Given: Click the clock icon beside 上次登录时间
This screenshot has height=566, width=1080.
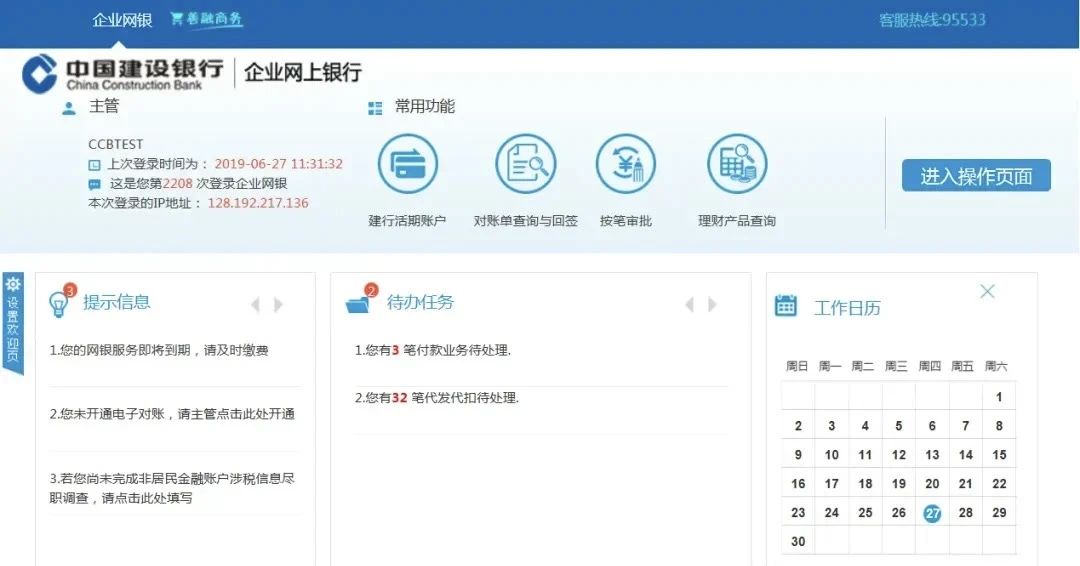Looking at the screenshot, I should point(94,165).
